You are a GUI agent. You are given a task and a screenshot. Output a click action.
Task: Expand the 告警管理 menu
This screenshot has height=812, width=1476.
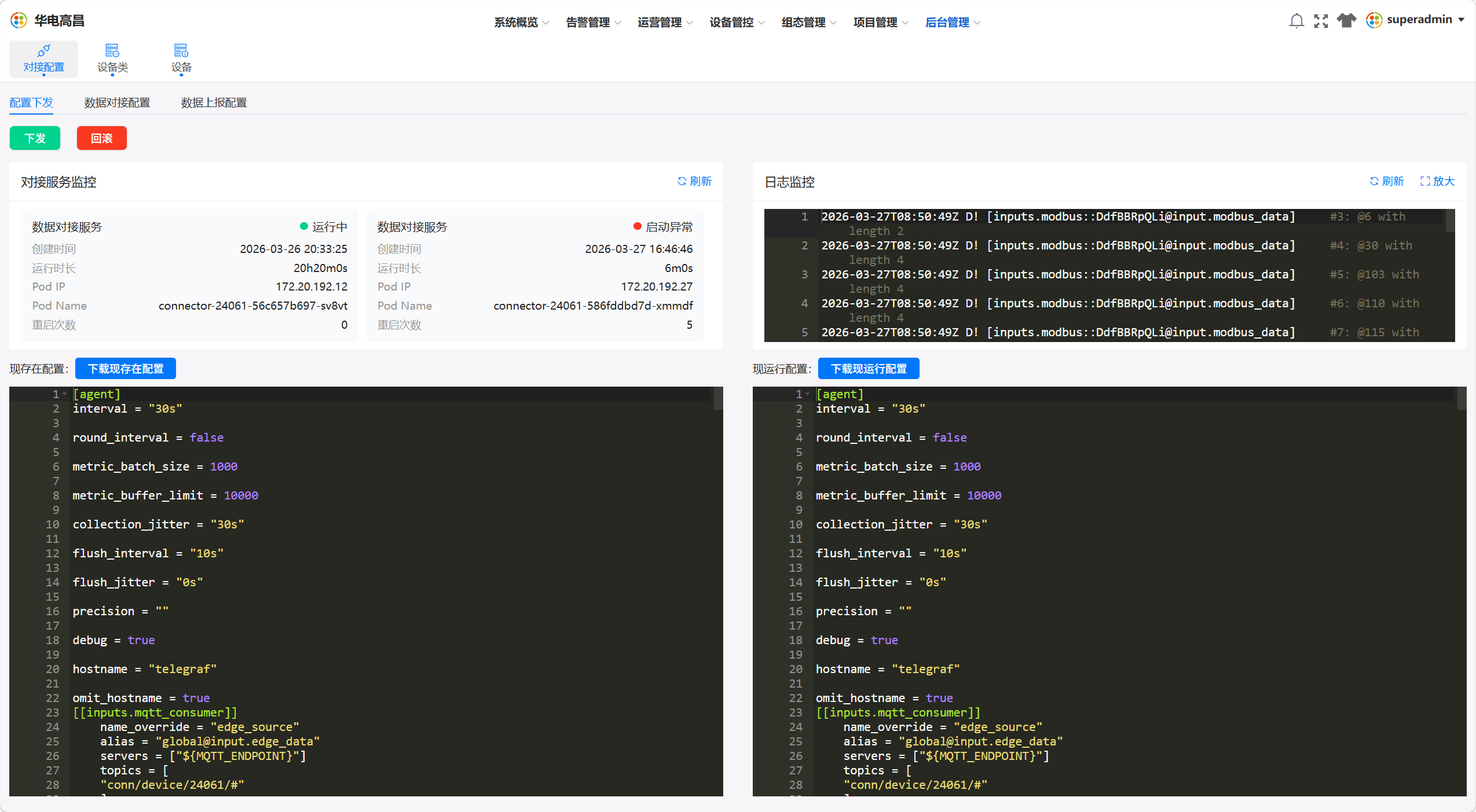pyautogui.click(x=593, y=22)
